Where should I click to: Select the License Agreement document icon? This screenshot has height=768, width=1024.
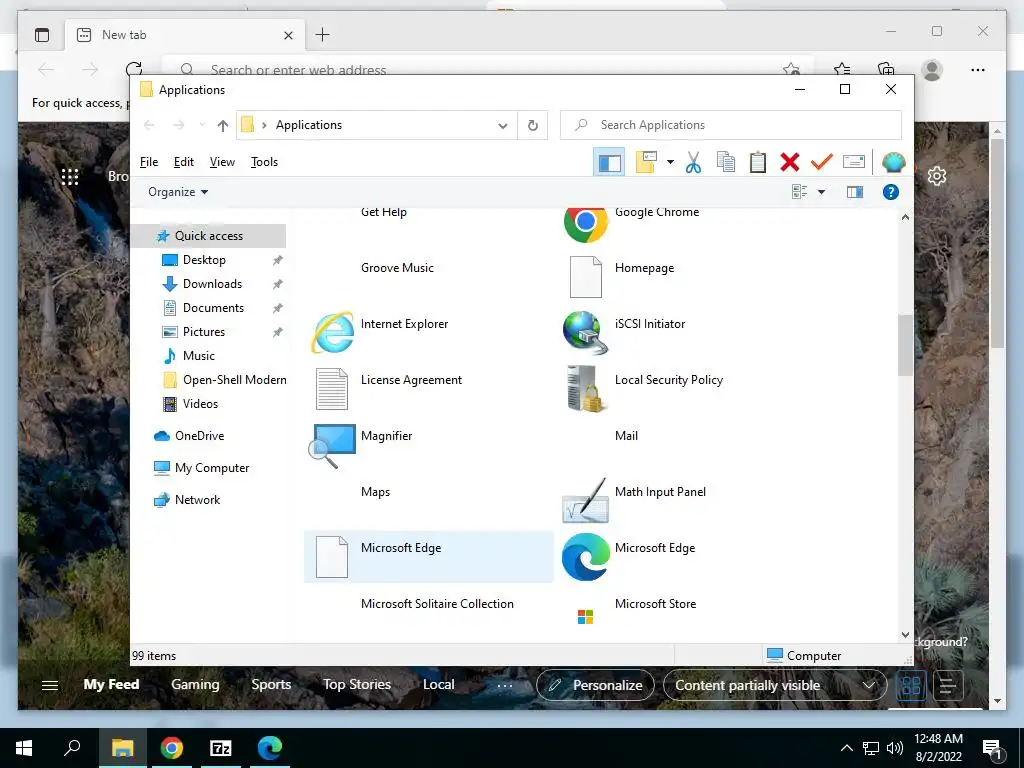[332, 389]
